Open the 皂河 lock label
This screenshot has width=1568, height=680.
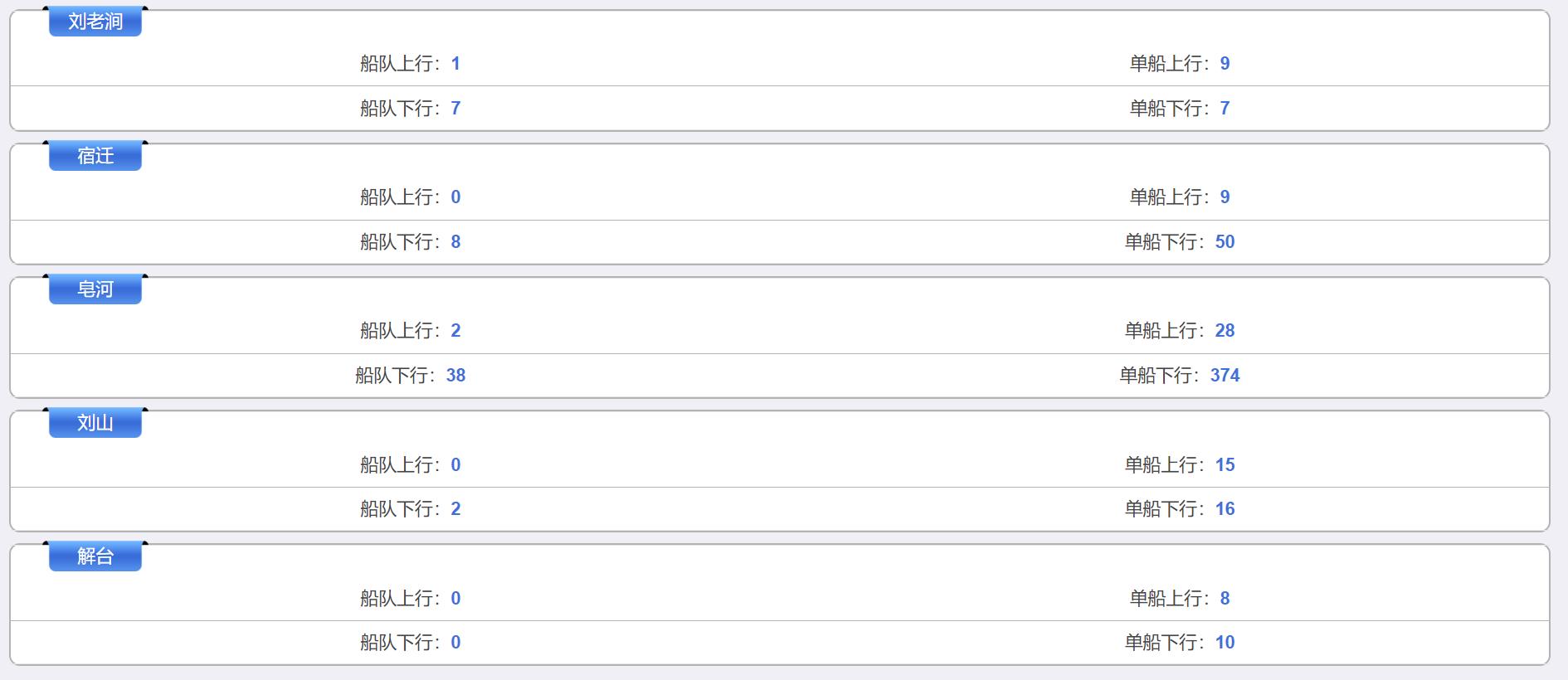pyautogui.click(x=95, y=289)
